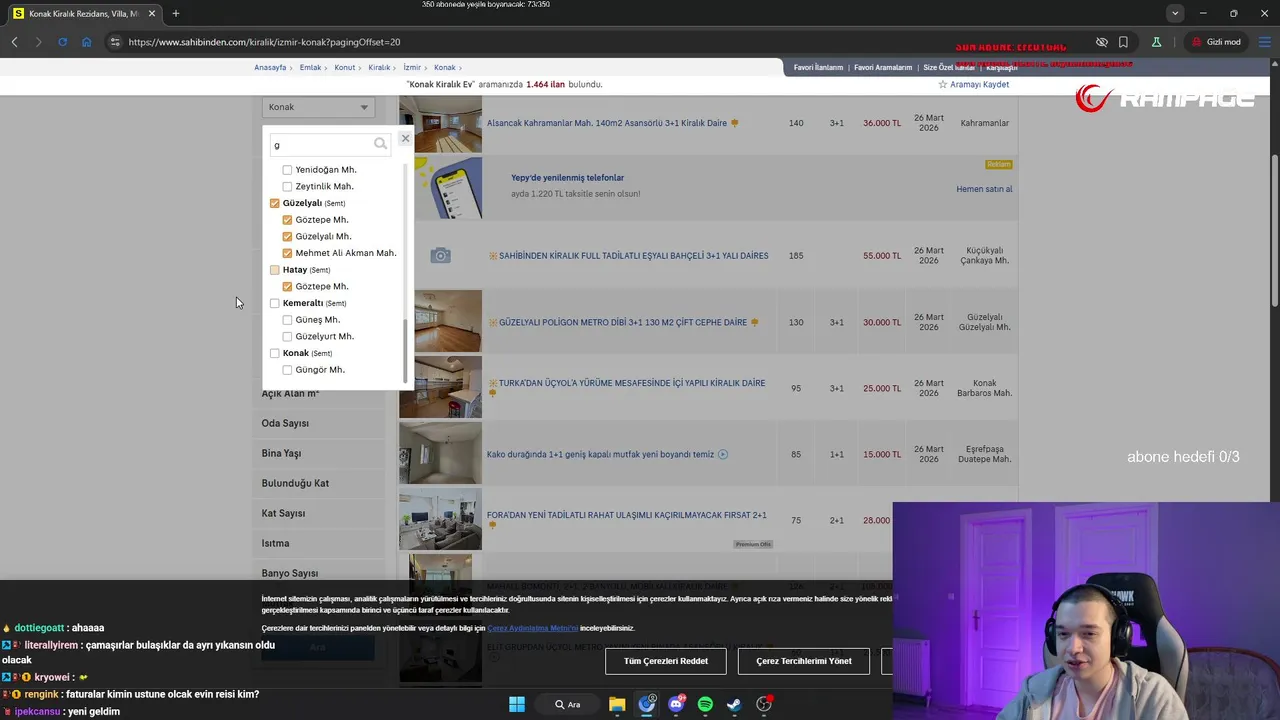The image size is (1280, 720).
Task: Check the Güngör Mh. checkbox
Action: (287, 370)
